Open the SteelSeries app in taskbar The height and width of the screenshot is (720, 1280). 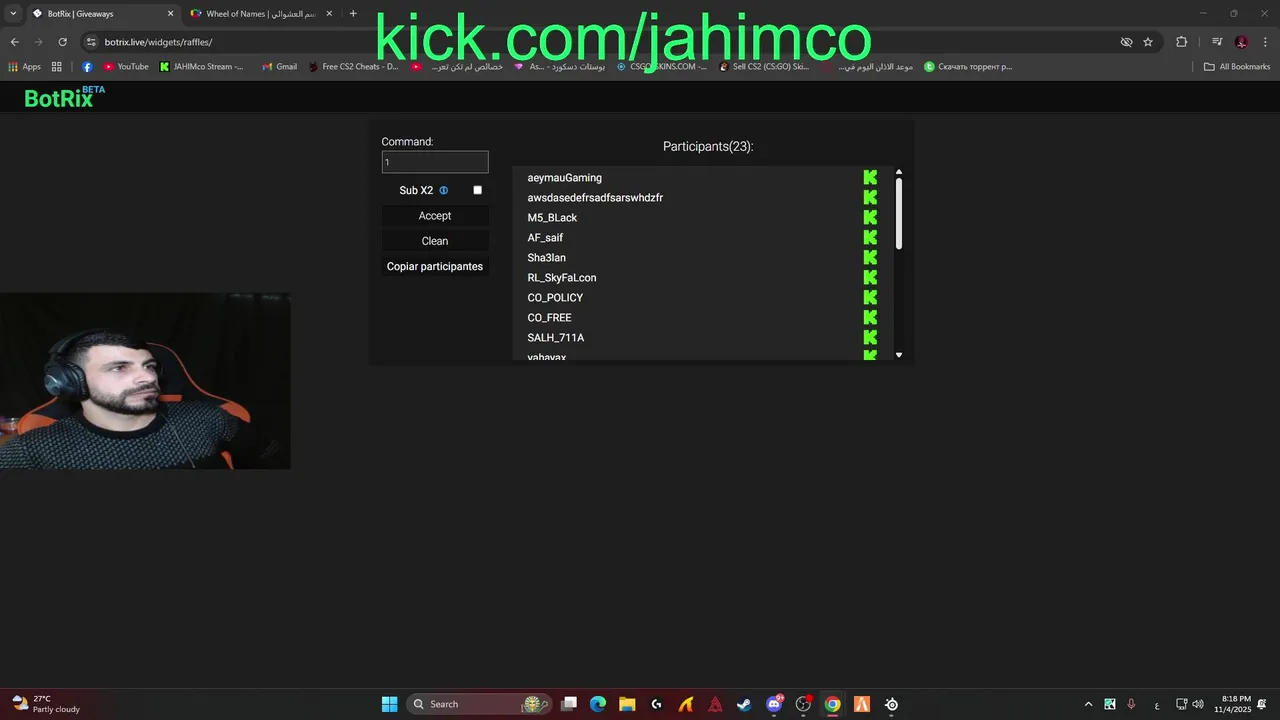pos(891,704)
